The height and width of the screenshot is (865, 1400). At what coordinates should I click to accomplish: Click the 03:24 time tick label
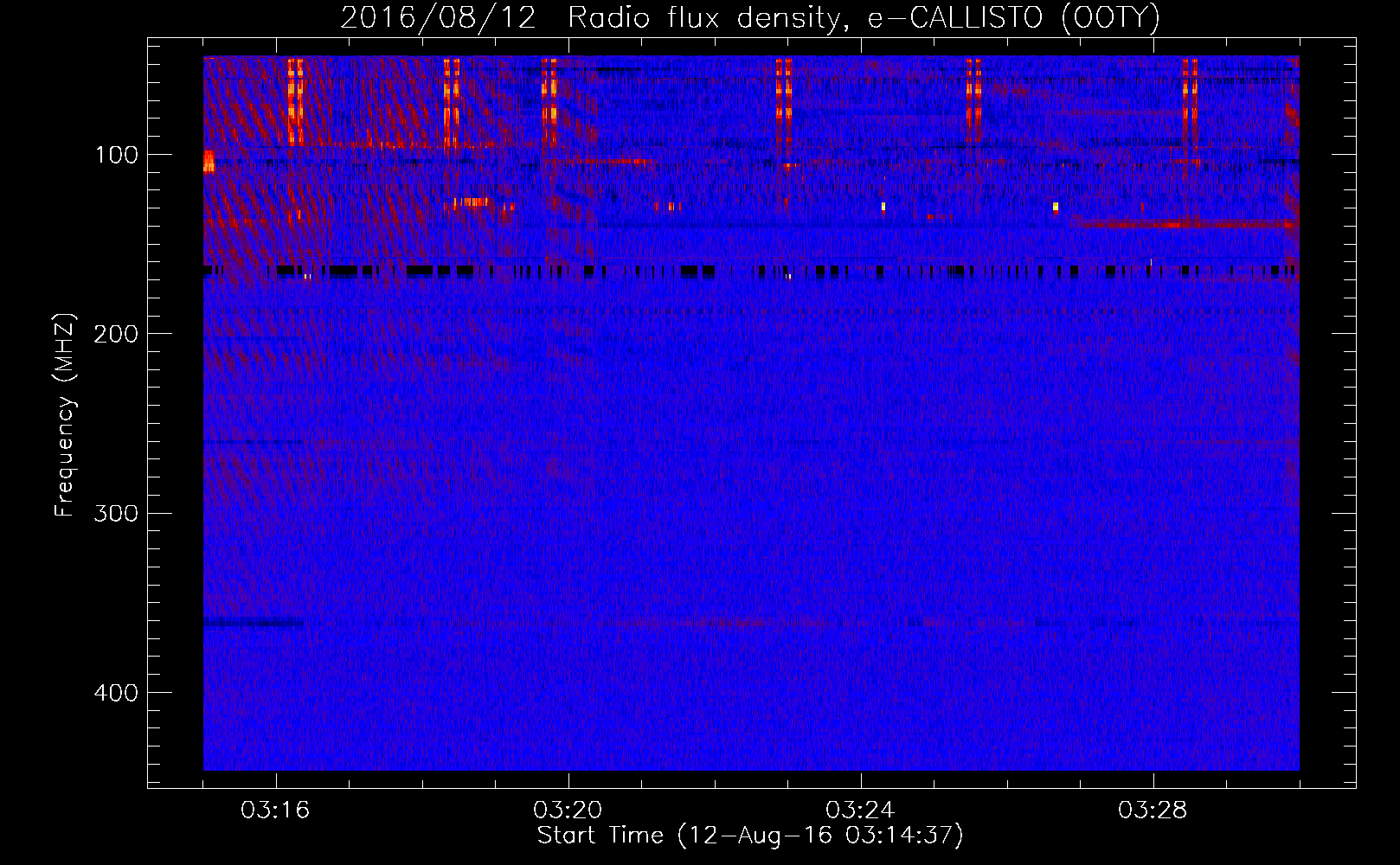click(x=860, y=811)
